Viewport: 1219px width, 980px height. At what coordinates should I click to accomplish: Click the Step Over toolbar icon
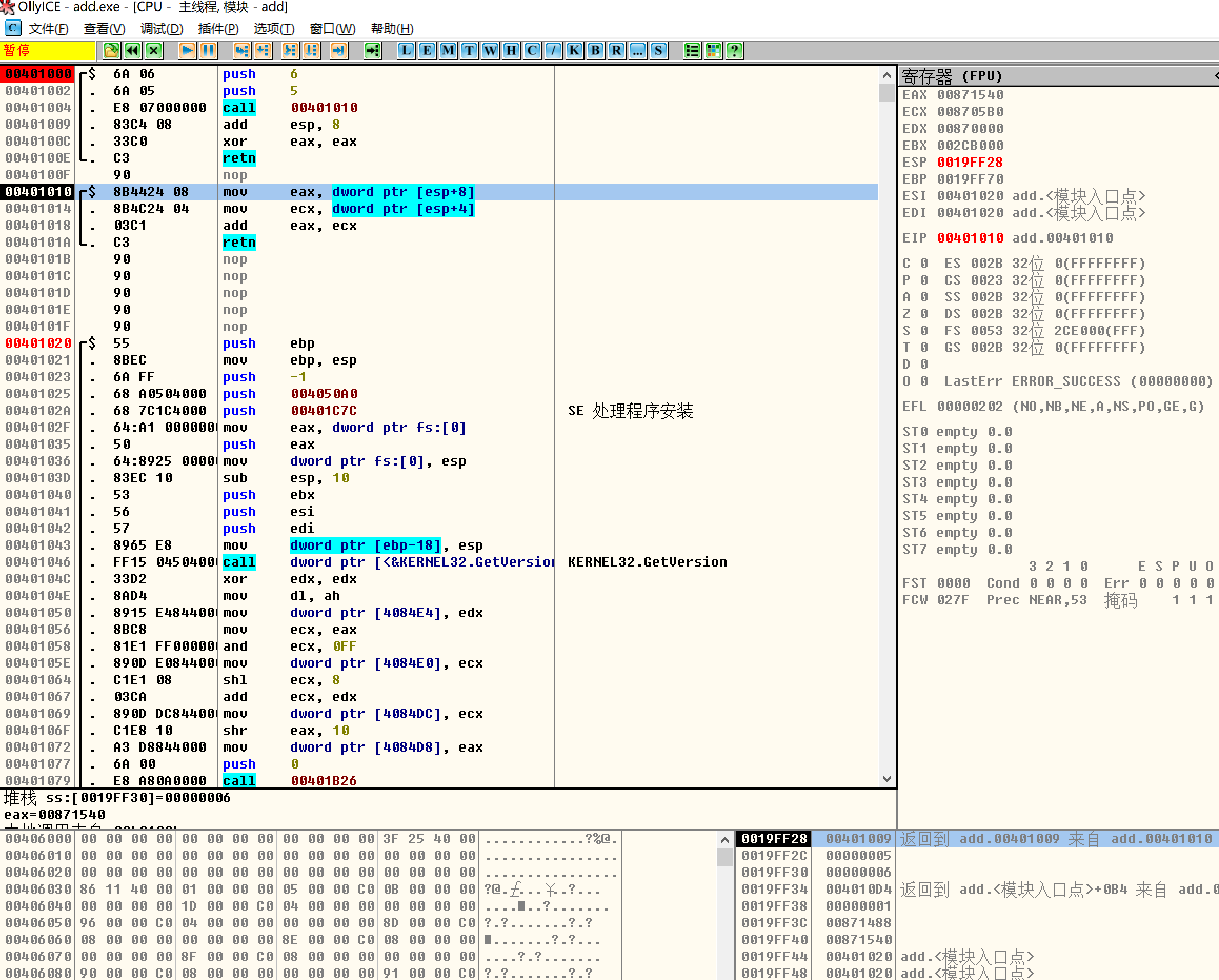264,51
